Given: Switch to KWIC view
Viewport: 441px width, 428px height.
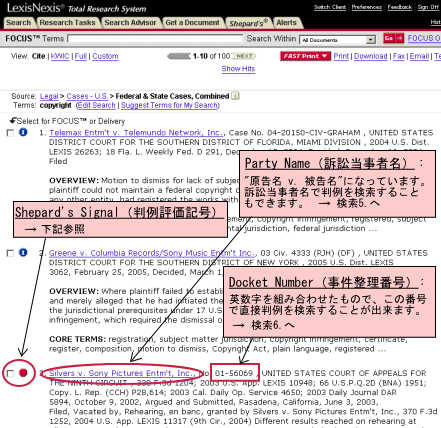Looking at the screenshot, I should point(60,56).
